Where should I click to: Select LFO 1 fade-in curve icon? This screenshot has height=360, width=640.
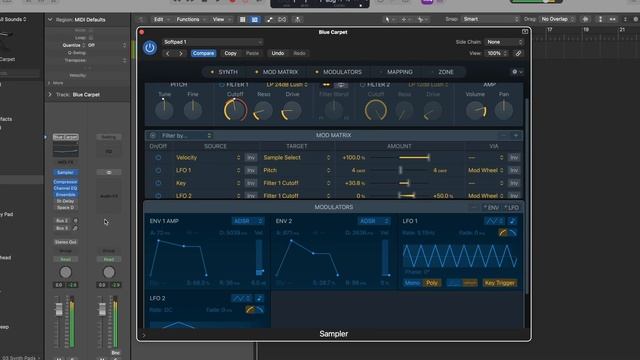pos(503,233)
